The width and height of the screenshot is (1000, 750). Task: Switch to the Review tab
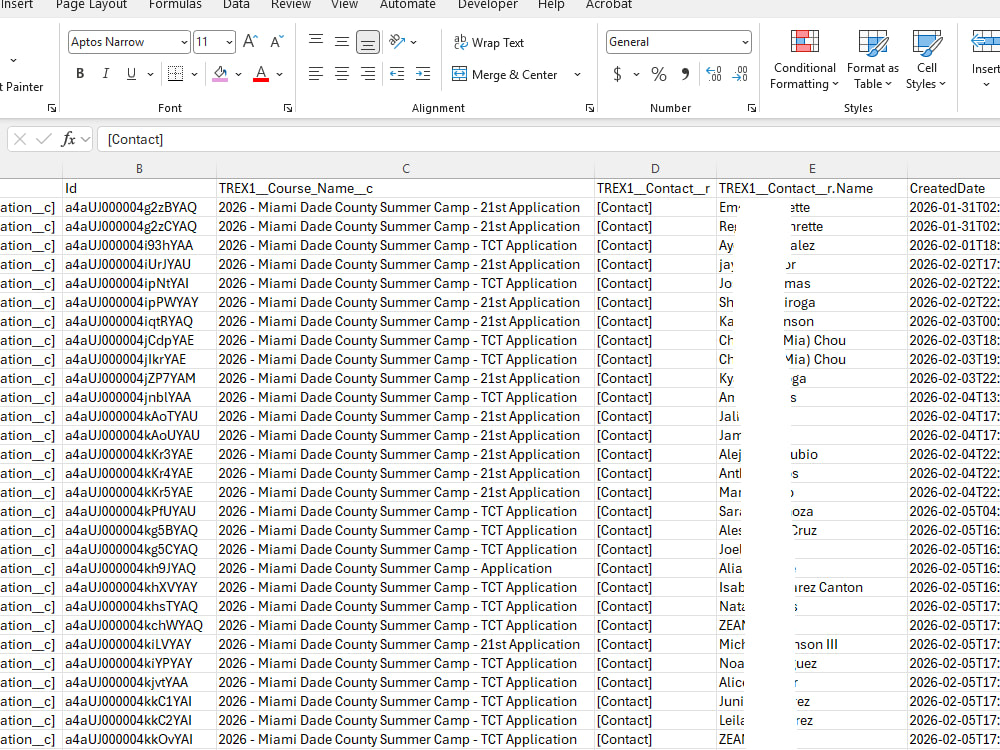tap(291, 4)
